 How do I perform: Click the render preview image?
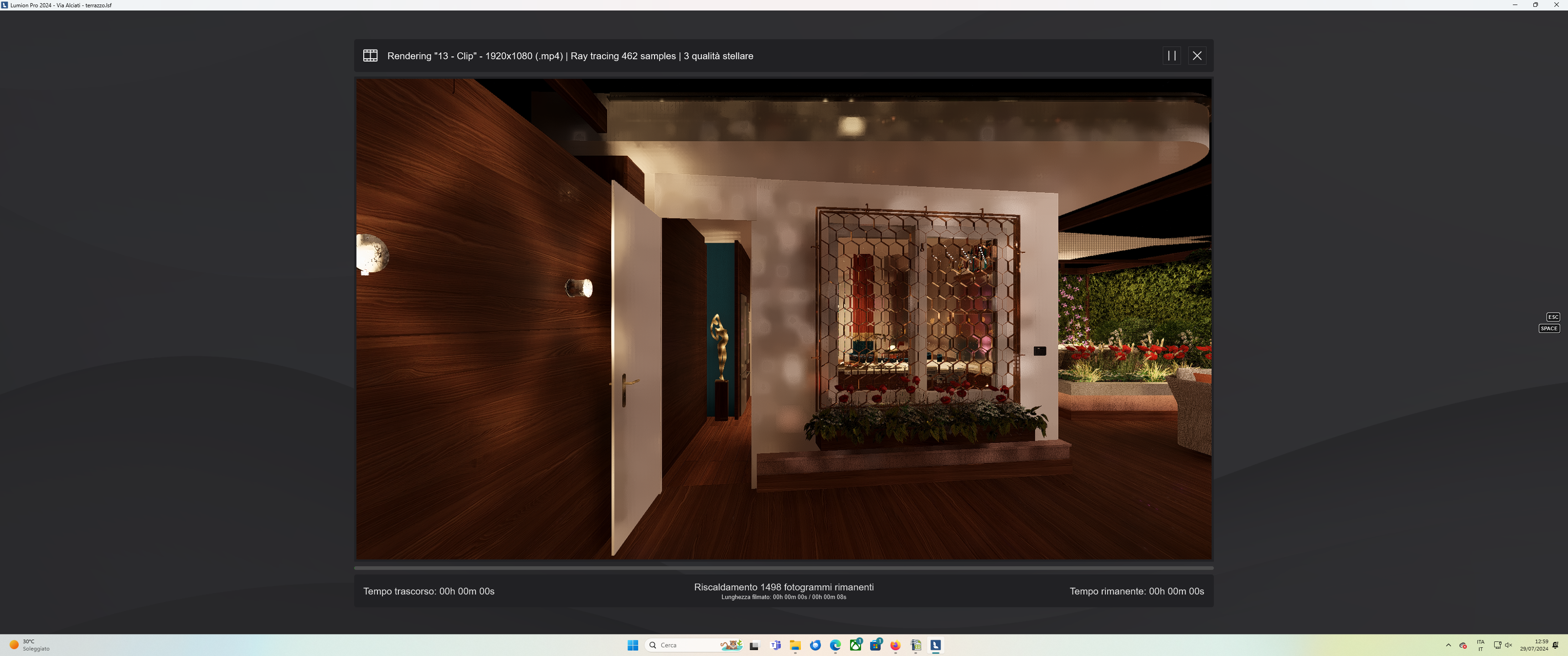(784, 319)
